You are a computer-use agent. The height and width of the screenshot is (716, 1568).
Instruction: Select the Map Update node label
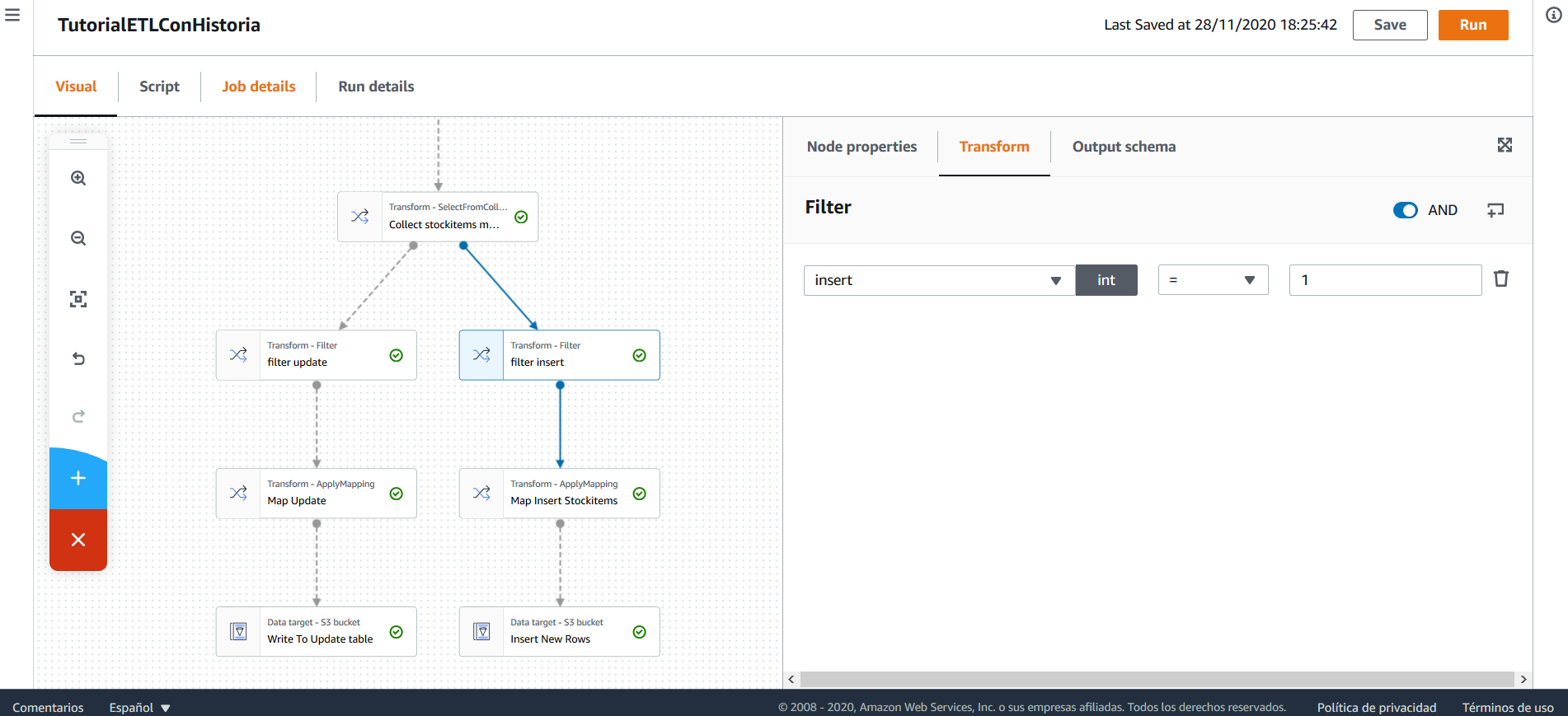point(297,500)
